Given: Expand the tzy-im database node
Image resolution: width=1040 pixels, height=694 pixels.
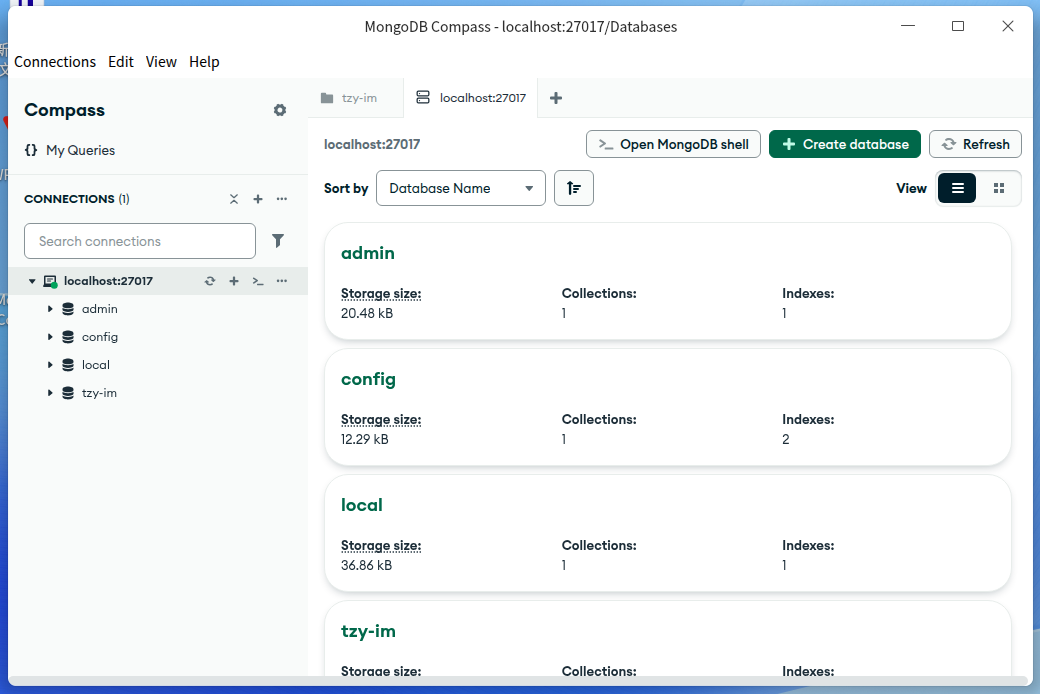Looking at the screenshot, I should click(50, 393).
